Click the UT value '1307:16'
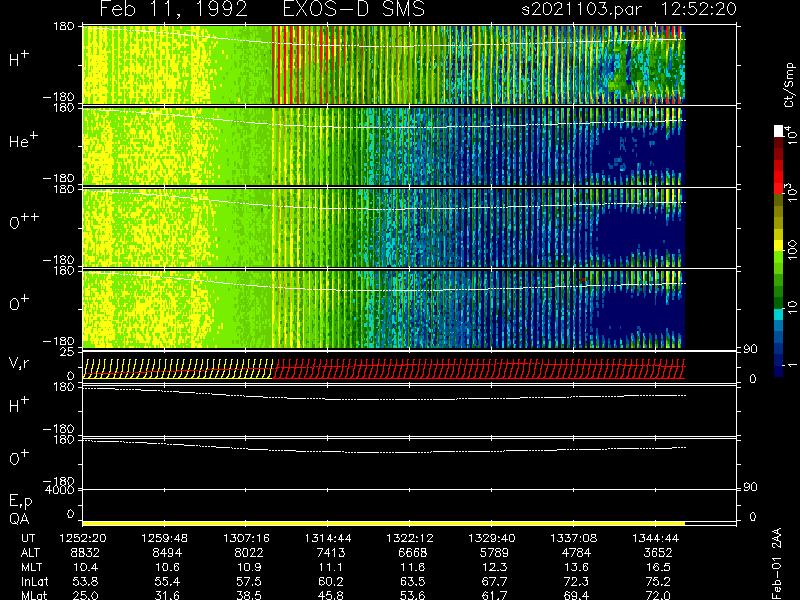The width and height of the screenshot is (800, 600). pos(246,538)
